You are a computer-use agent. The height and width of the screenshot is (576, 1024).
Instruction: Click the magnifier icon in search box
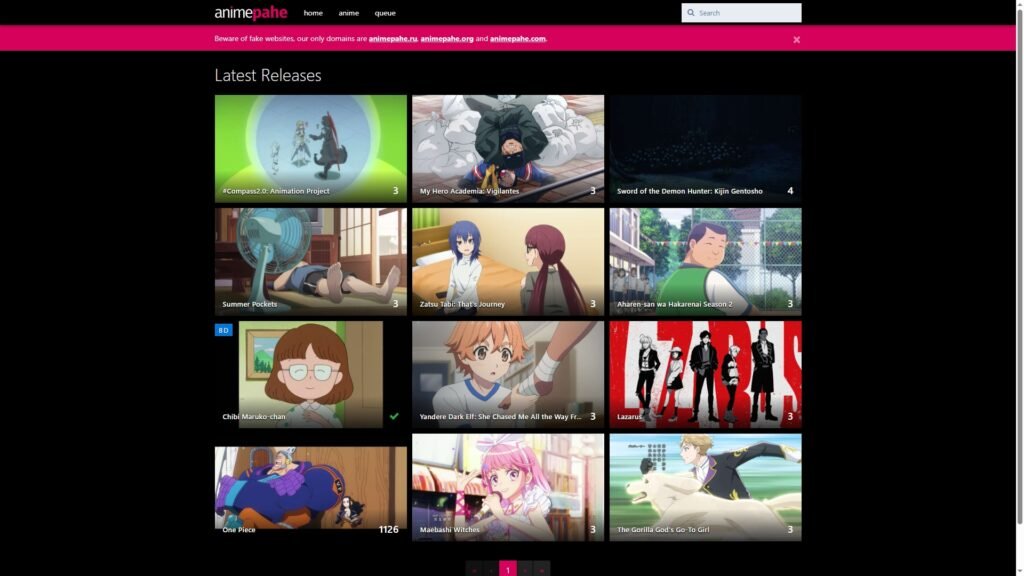(x=691, y=12)
